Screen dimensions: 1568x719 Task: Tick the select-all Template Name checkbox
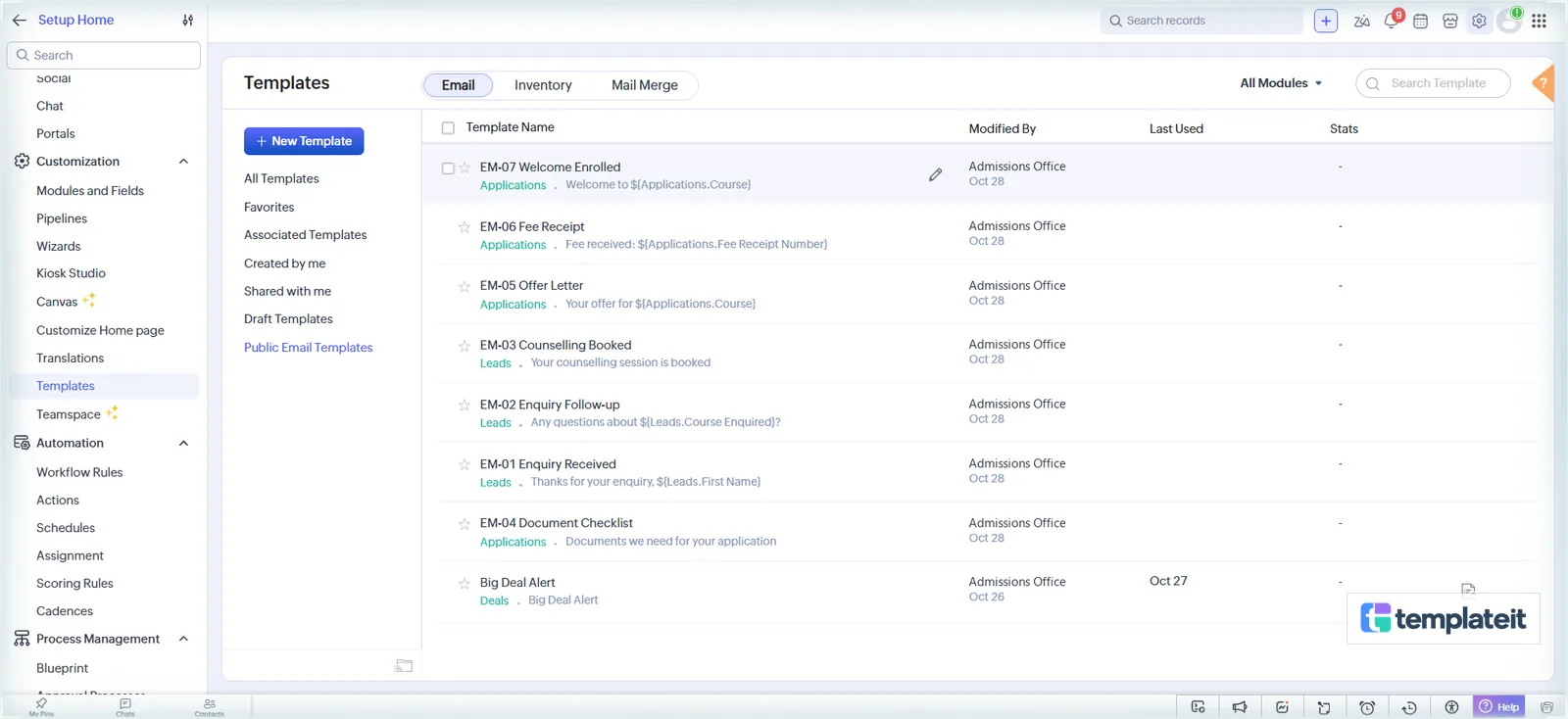pyautogui.click(x=448, y=127)
